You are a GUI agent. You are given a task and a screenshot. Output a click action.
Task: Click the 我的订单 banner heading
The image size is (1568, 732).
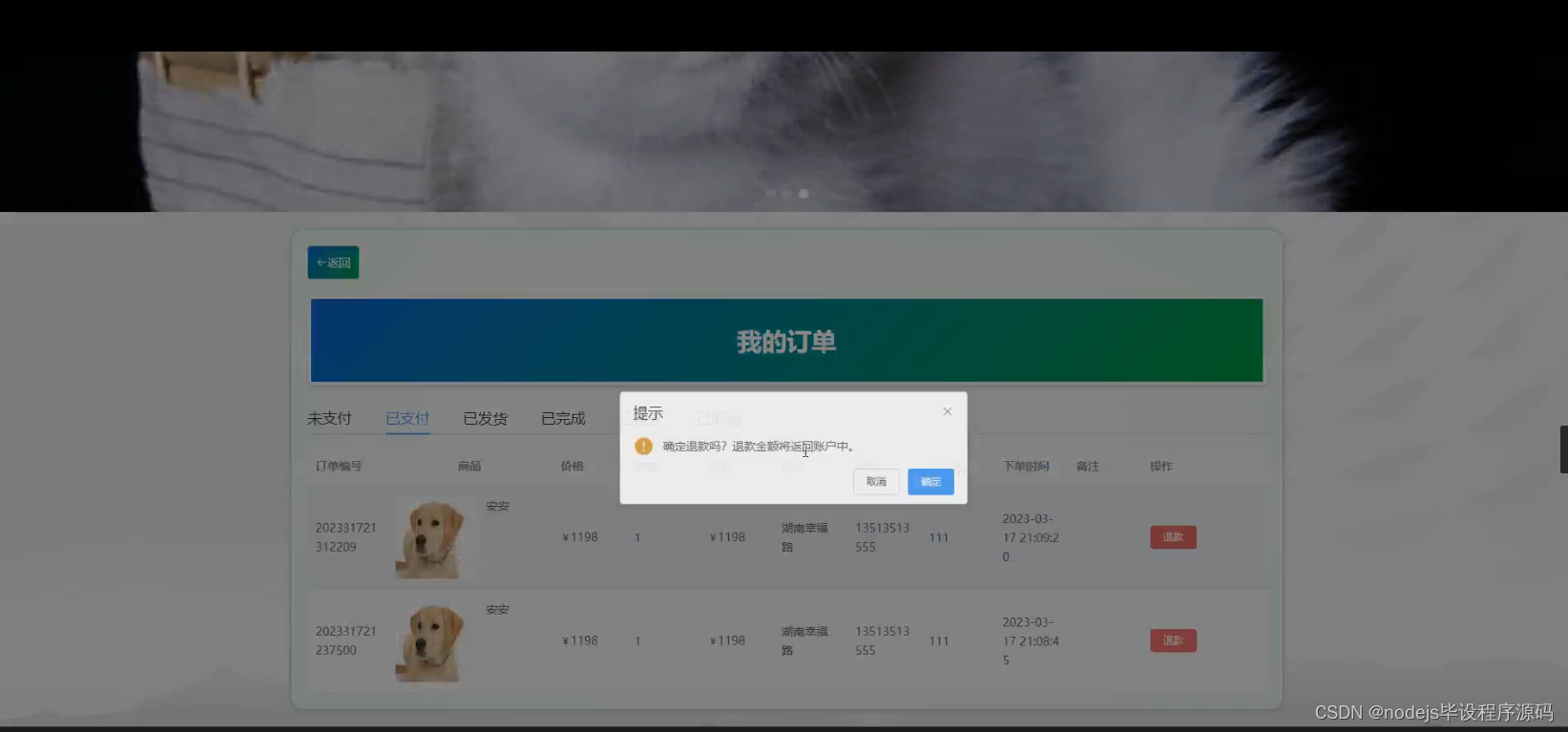pyautogui.click(x=786, y=342)
